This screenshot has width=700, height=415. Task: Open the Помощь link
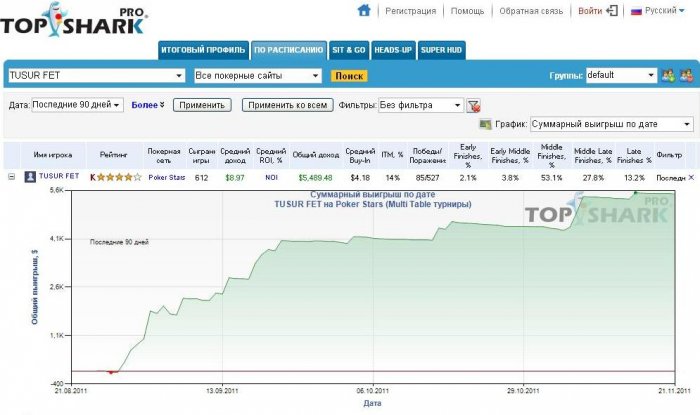click(467, 11)
